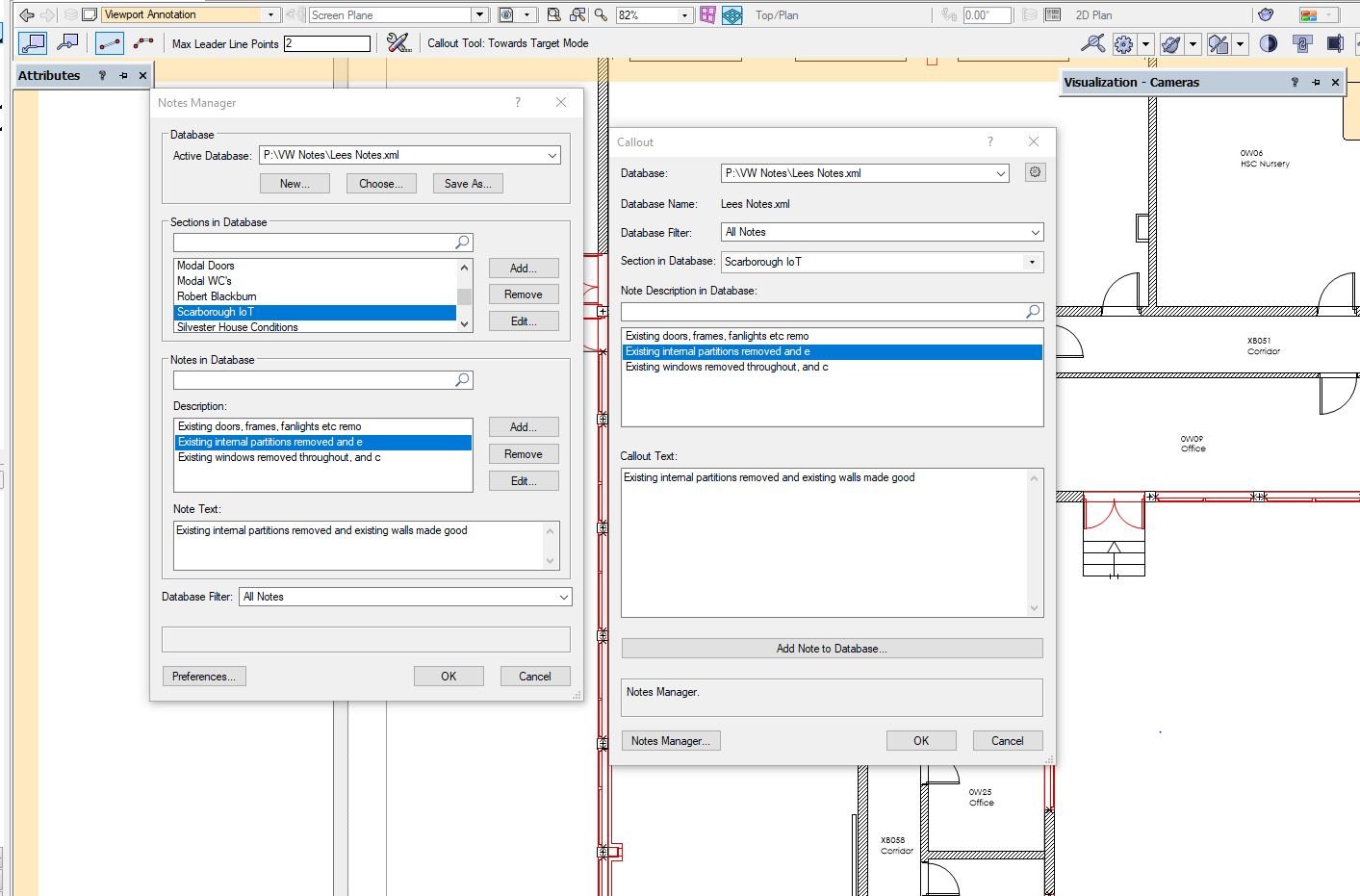Open the 82% zoom level dropdown
The height and width of the screenshot is (896, 1360).
pyautogui.click(x=685, y=14)
